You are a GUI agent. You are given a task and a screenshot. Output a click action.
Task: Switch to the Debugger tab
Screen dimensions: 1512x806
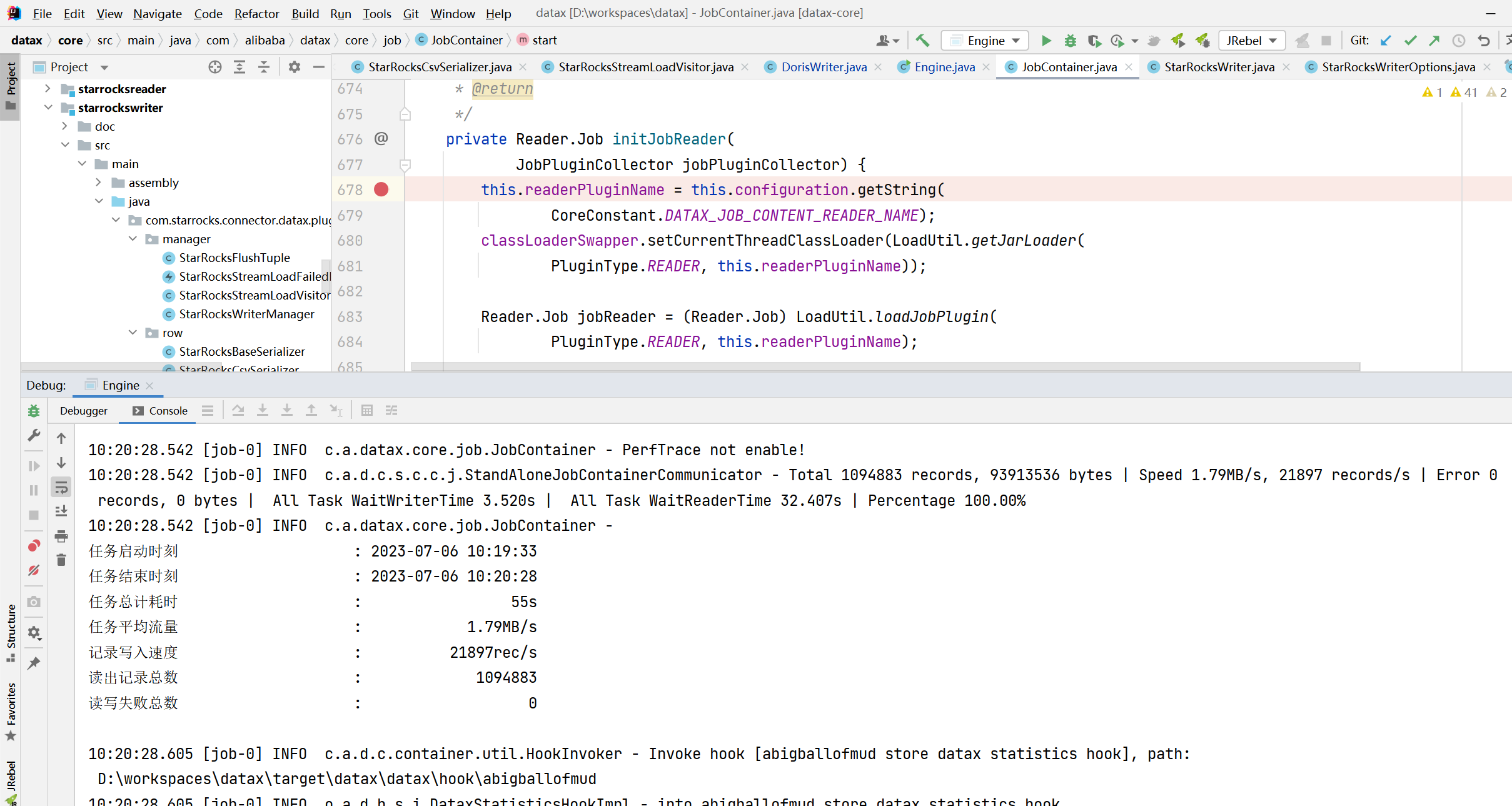(84, 411)
